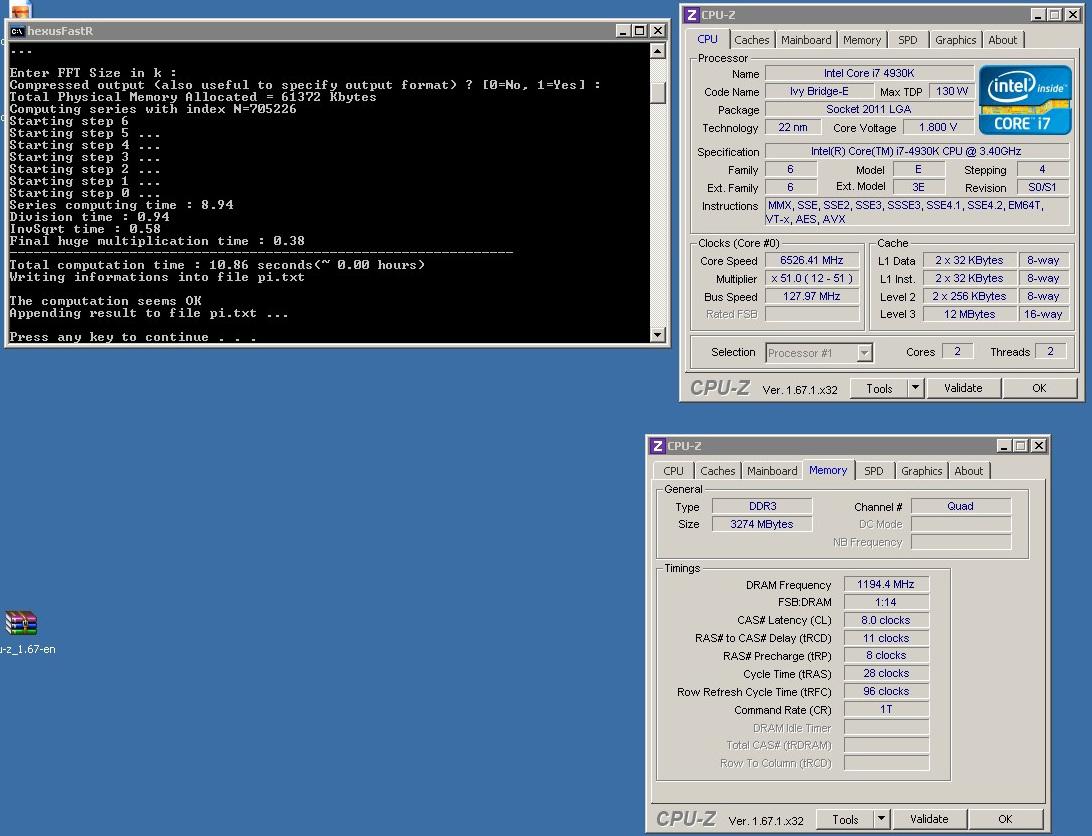The height and width of the screenshot is (836, 1092).
Task: Click the DRAM Frequency value 1194.4 MHz
Action: point(886,585)
